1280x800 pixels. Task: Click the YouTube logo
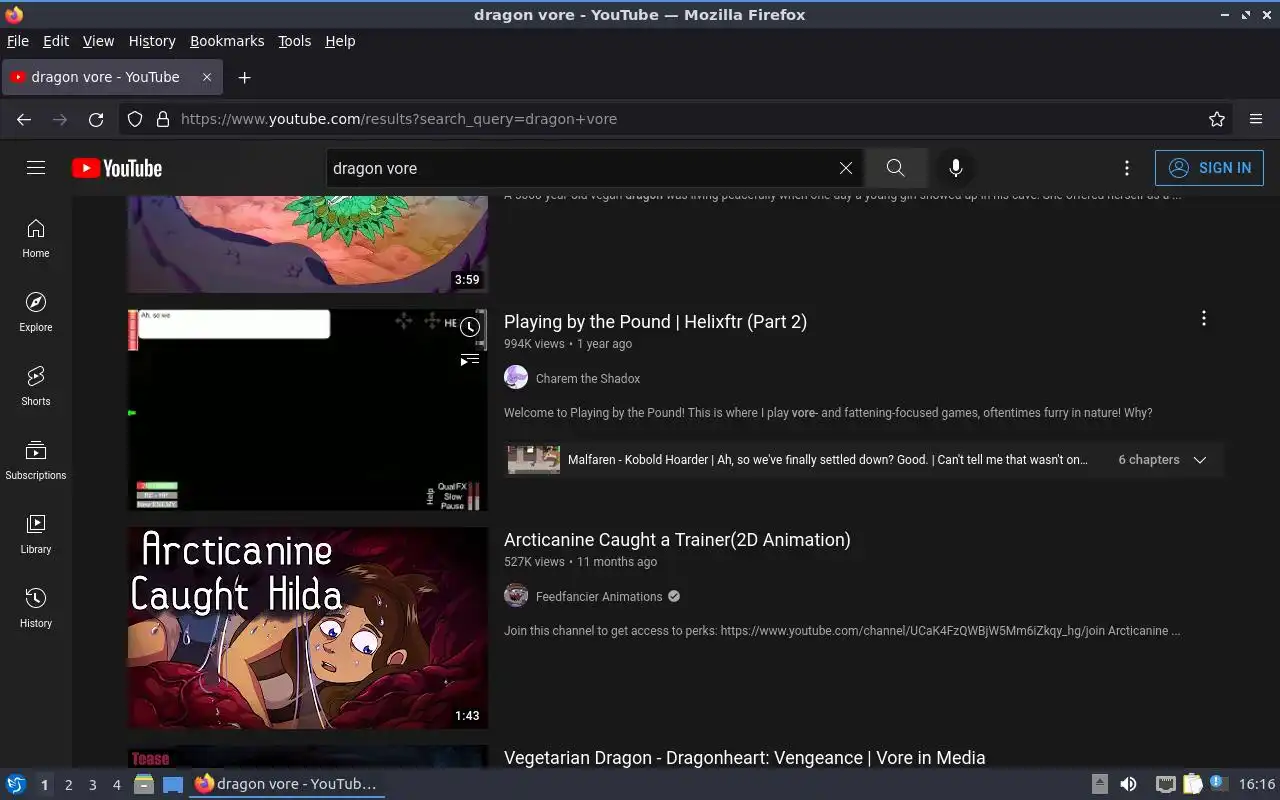point(117,168)
